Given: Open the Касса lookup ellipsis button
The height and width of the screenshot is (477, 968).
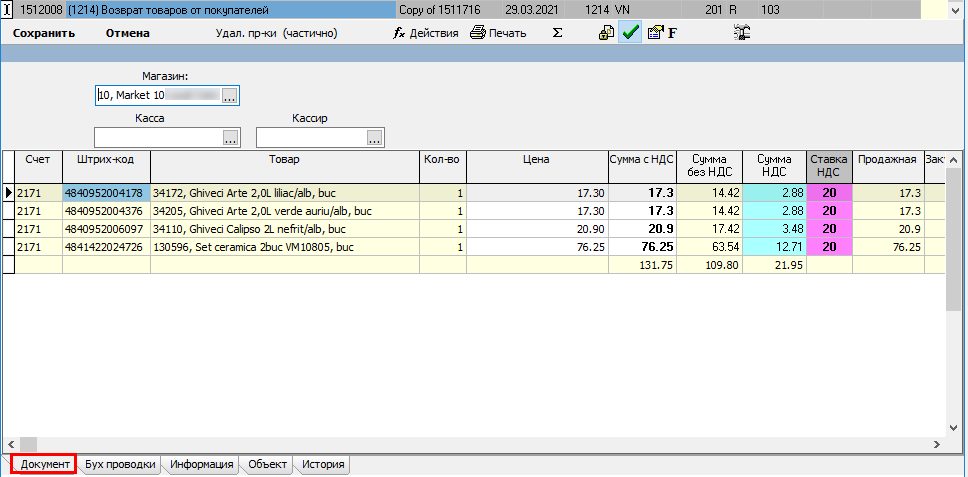Looking at the screenshot, I should [x=231, y=137].
